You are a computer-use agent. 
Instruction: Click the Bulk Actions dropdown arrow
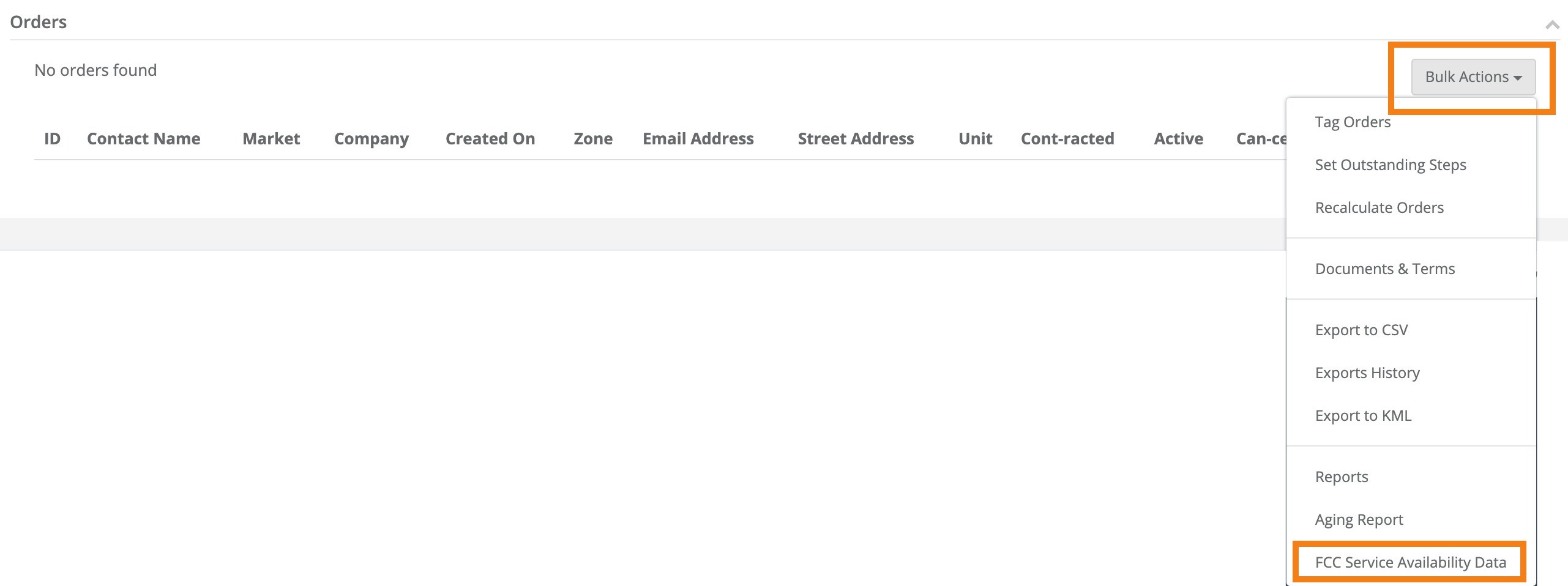click(x=1517, y=78)
